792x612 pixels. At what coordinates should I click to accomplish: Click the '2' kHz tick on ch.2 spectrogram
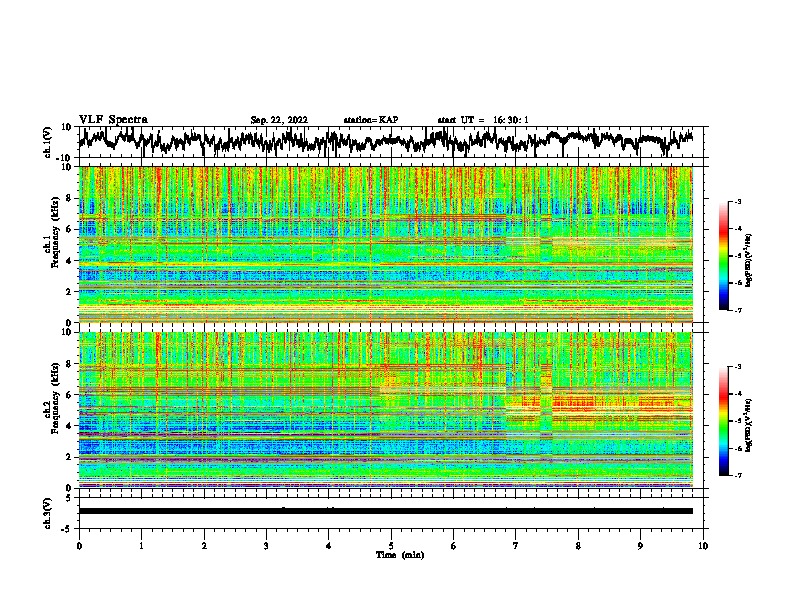pyautogui.click(x=70, y=457)
